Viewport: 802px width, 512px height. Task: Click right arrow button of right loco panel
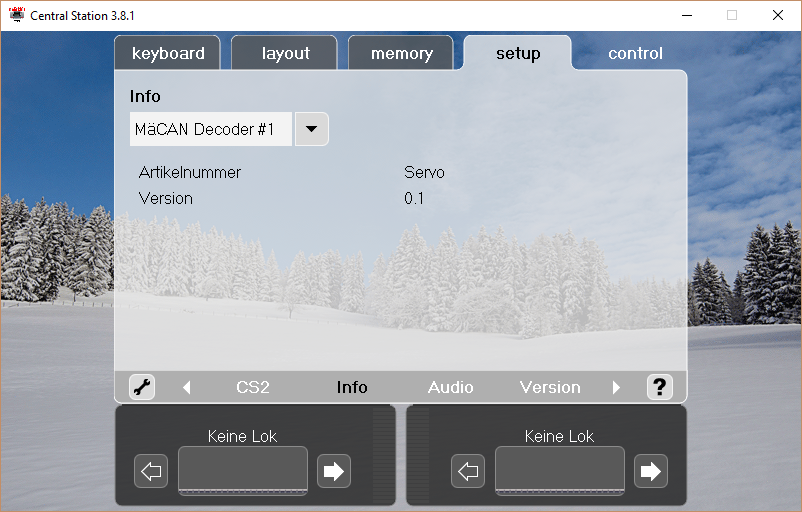pyautogui.click(x=651, y=471)
